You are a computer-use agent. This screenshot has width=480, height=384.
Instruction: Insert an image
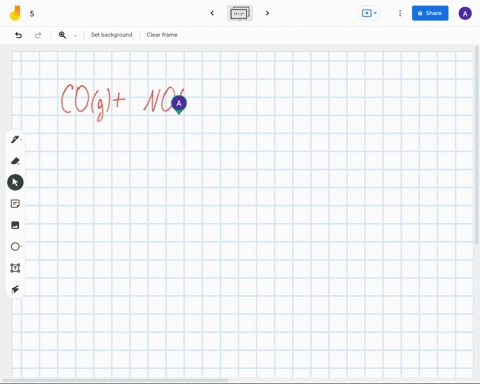tap(15, 225)
